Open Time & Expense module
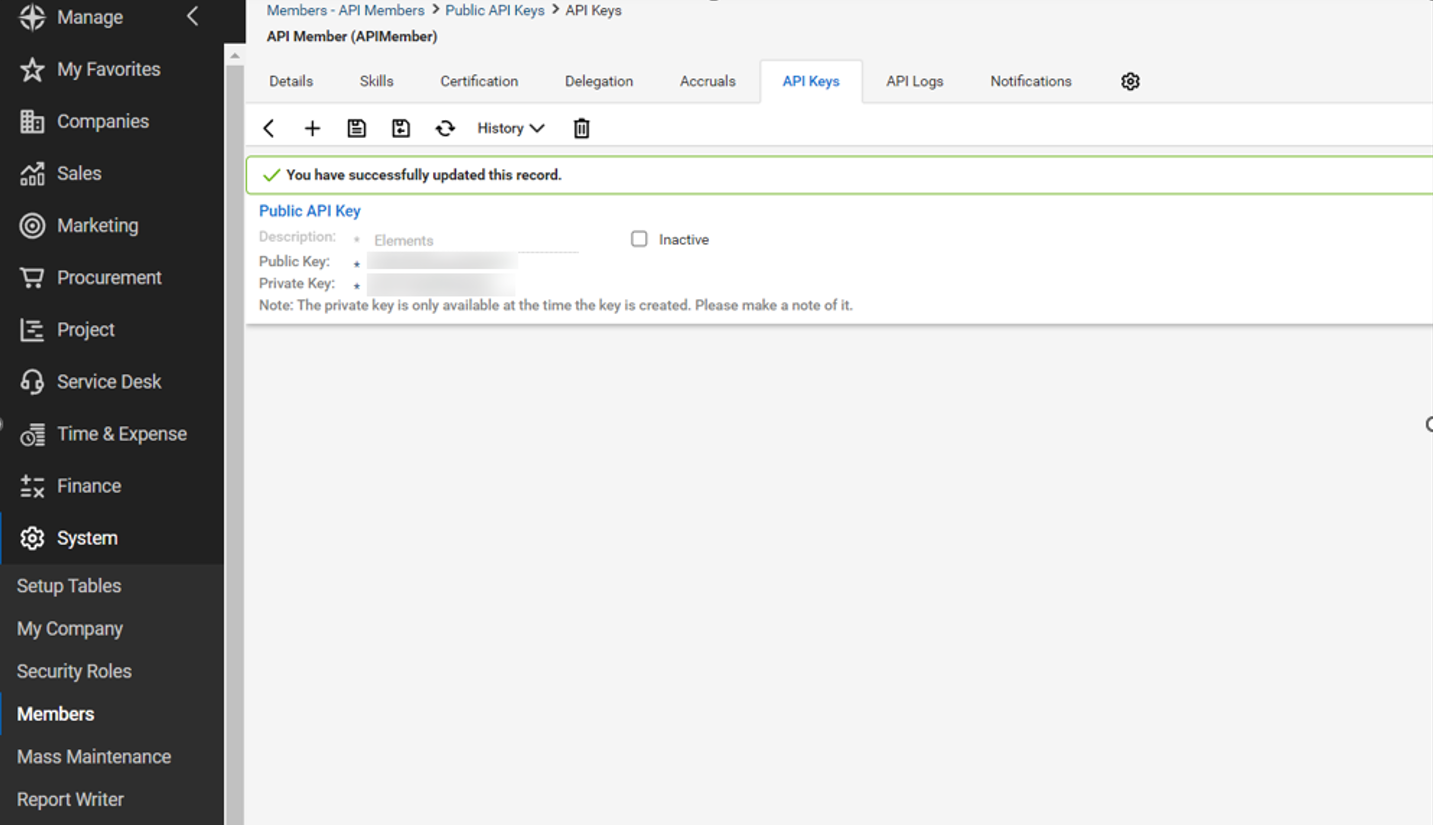The image size is (1433, 825). click(x=121, y=434)
